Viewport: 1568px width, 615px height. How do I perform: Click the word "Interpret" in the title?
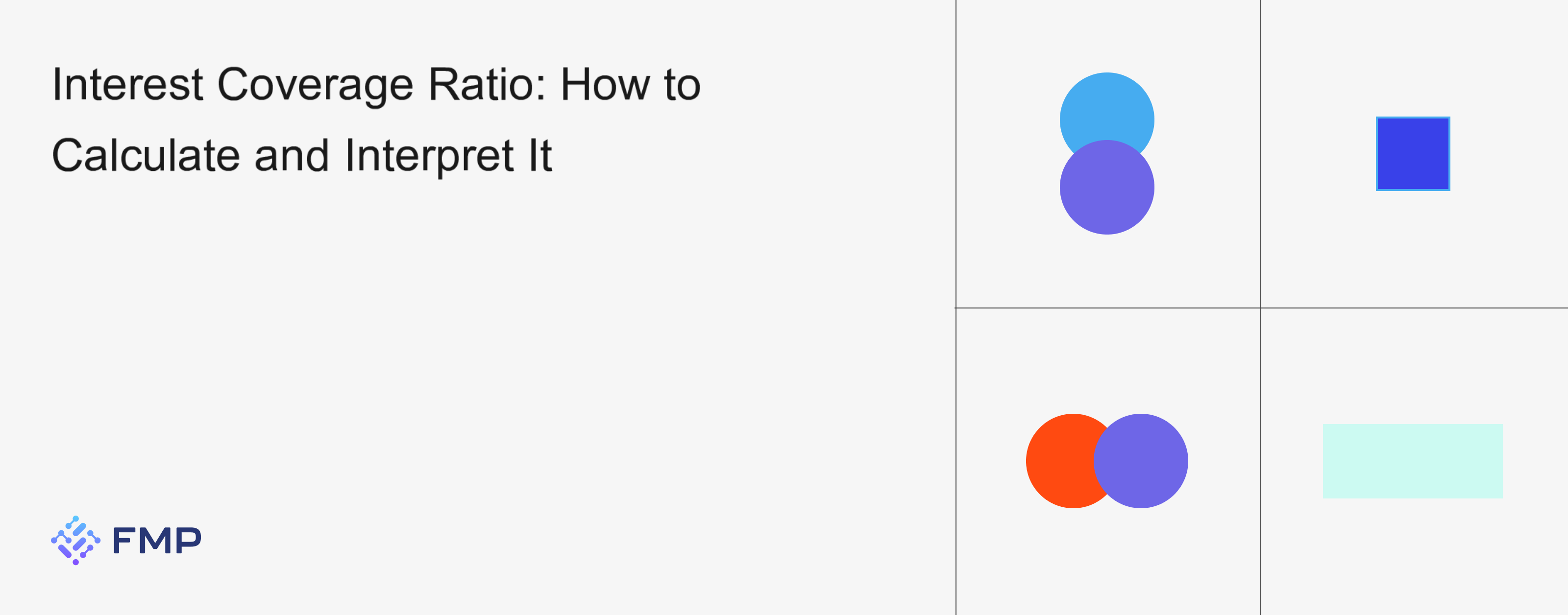430,156
